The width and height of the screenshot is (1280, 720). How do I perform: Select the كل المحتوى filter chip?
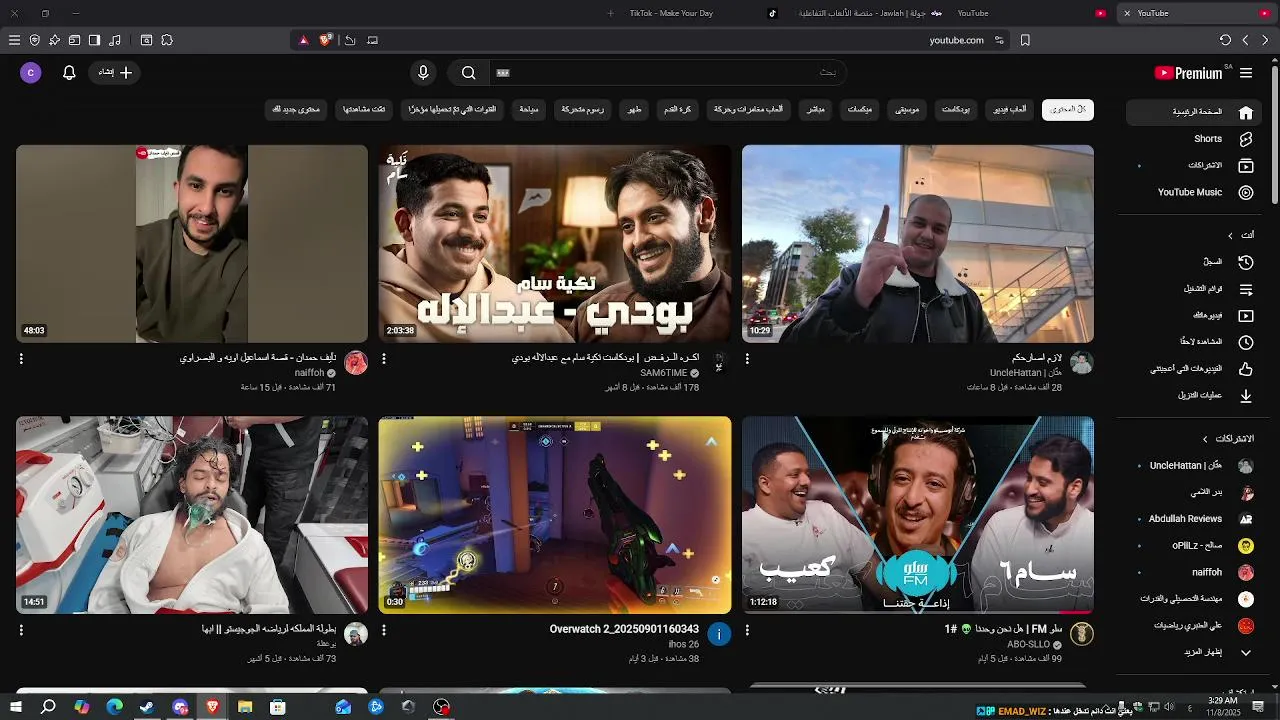pos(1068,109)
